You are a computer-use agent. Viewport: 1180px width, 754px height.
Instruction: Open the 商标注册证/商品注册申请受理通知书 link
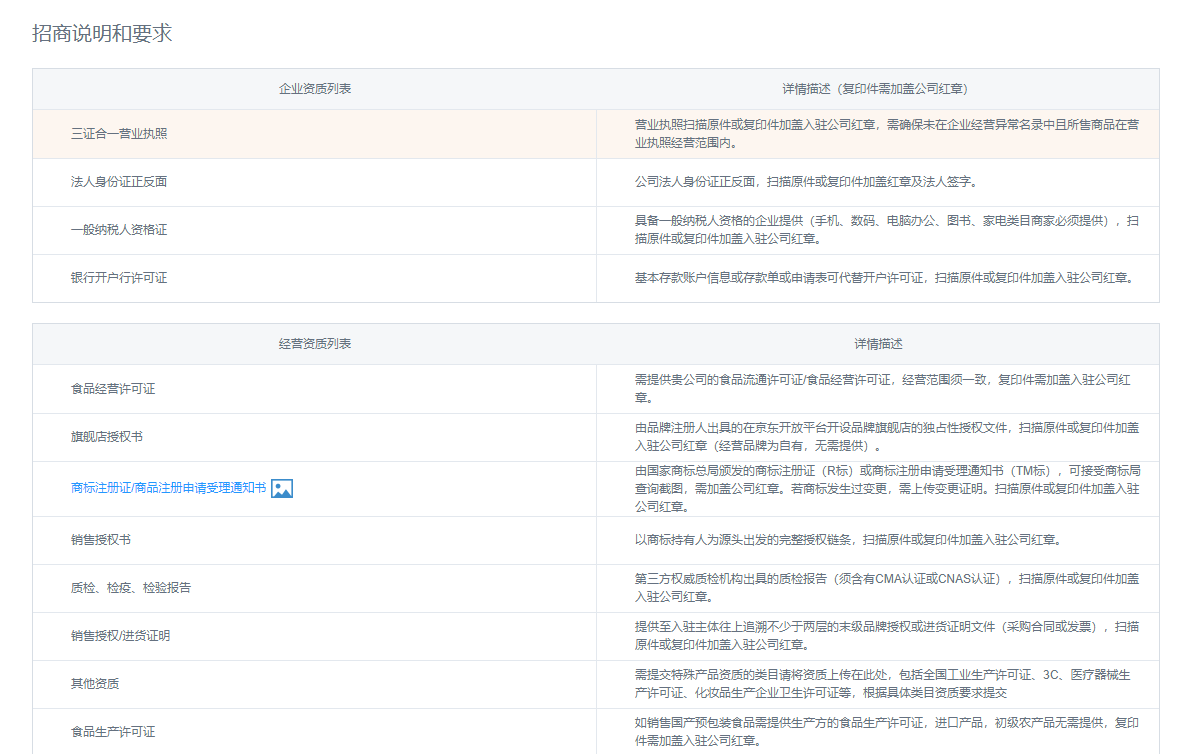pos(169,488)
